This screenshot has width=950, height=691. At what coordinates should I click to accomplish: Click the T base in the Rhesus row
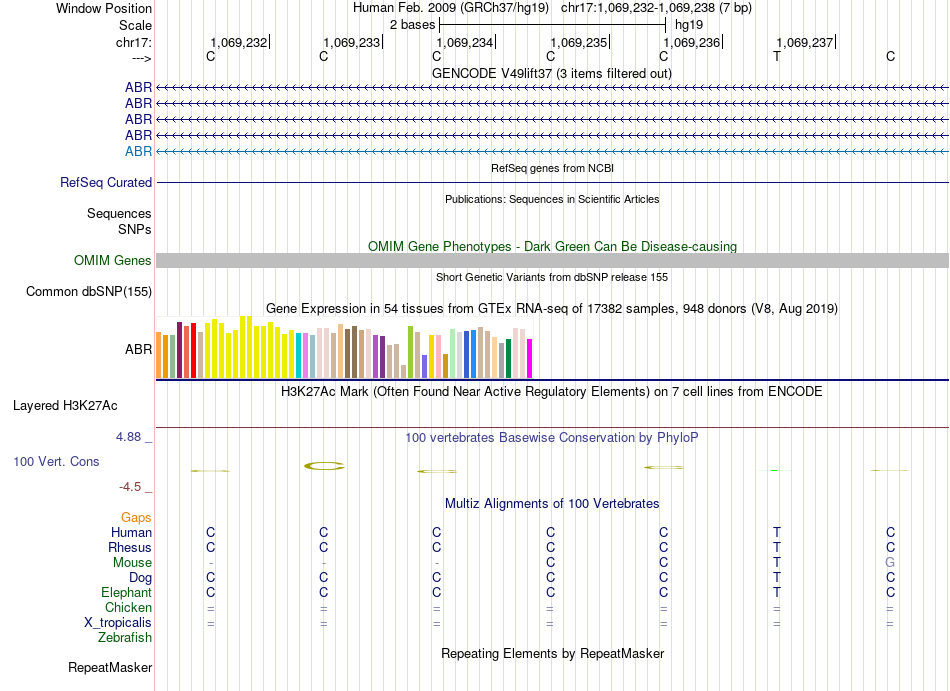click(777, 547)
